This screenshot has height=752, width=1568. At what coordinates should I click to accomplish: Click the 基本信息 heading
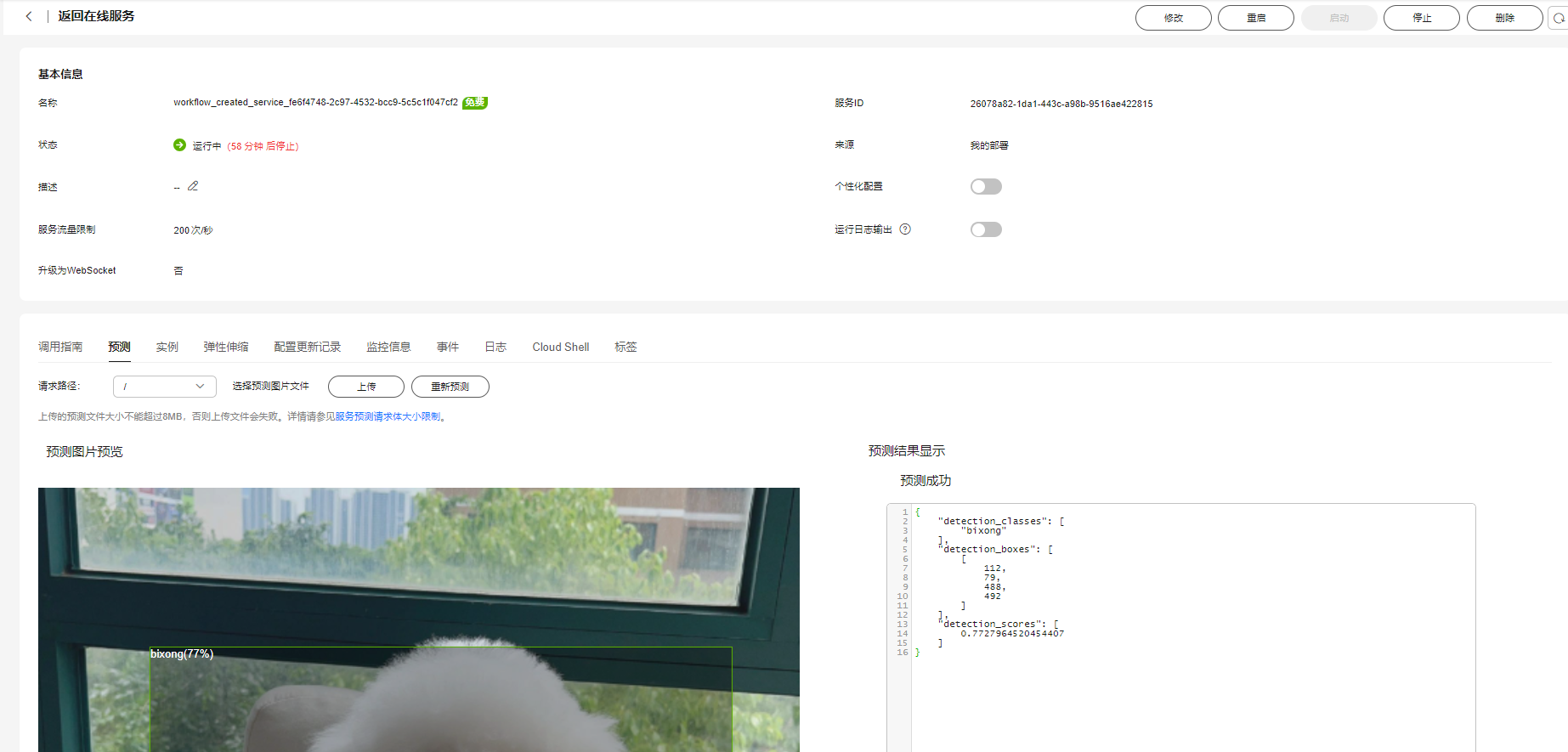point(60,74)
